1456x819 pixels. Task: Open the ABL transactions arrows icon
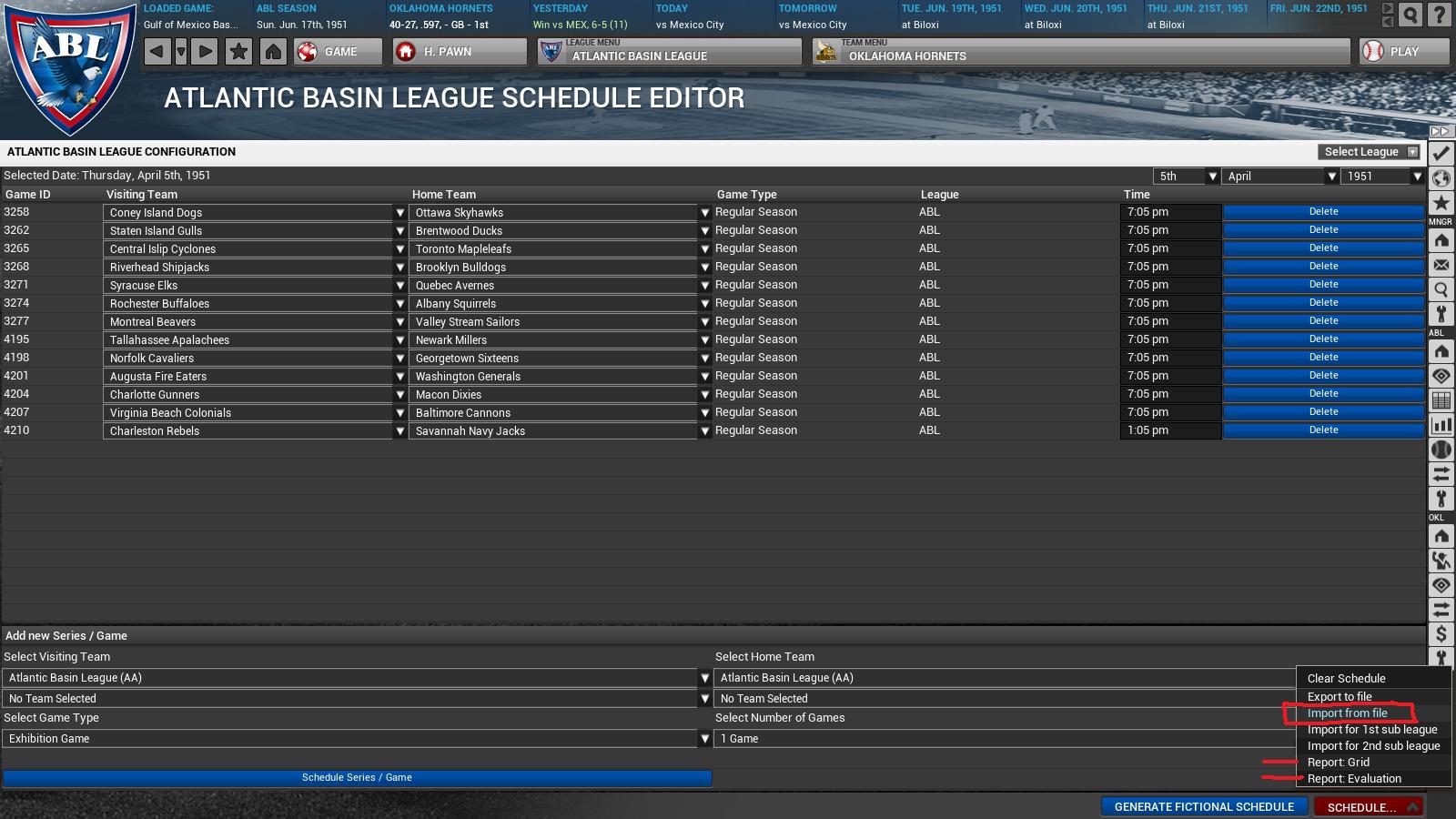pos(1441,474)
